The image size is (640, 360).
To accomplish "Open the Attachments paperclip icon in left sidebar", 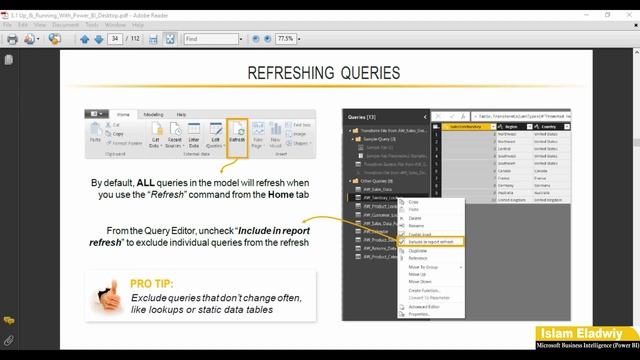I will click(x=9, y=340).
